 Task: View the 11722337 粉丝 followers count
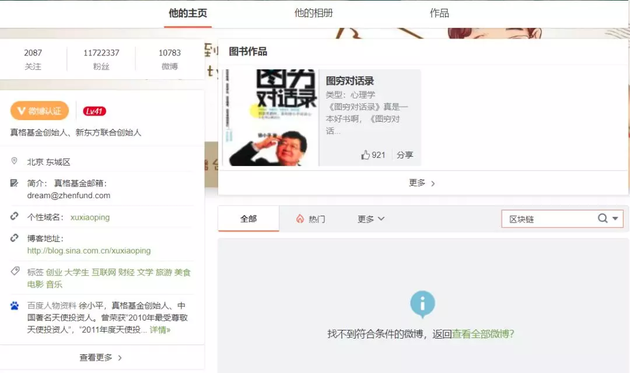(101, 59)
